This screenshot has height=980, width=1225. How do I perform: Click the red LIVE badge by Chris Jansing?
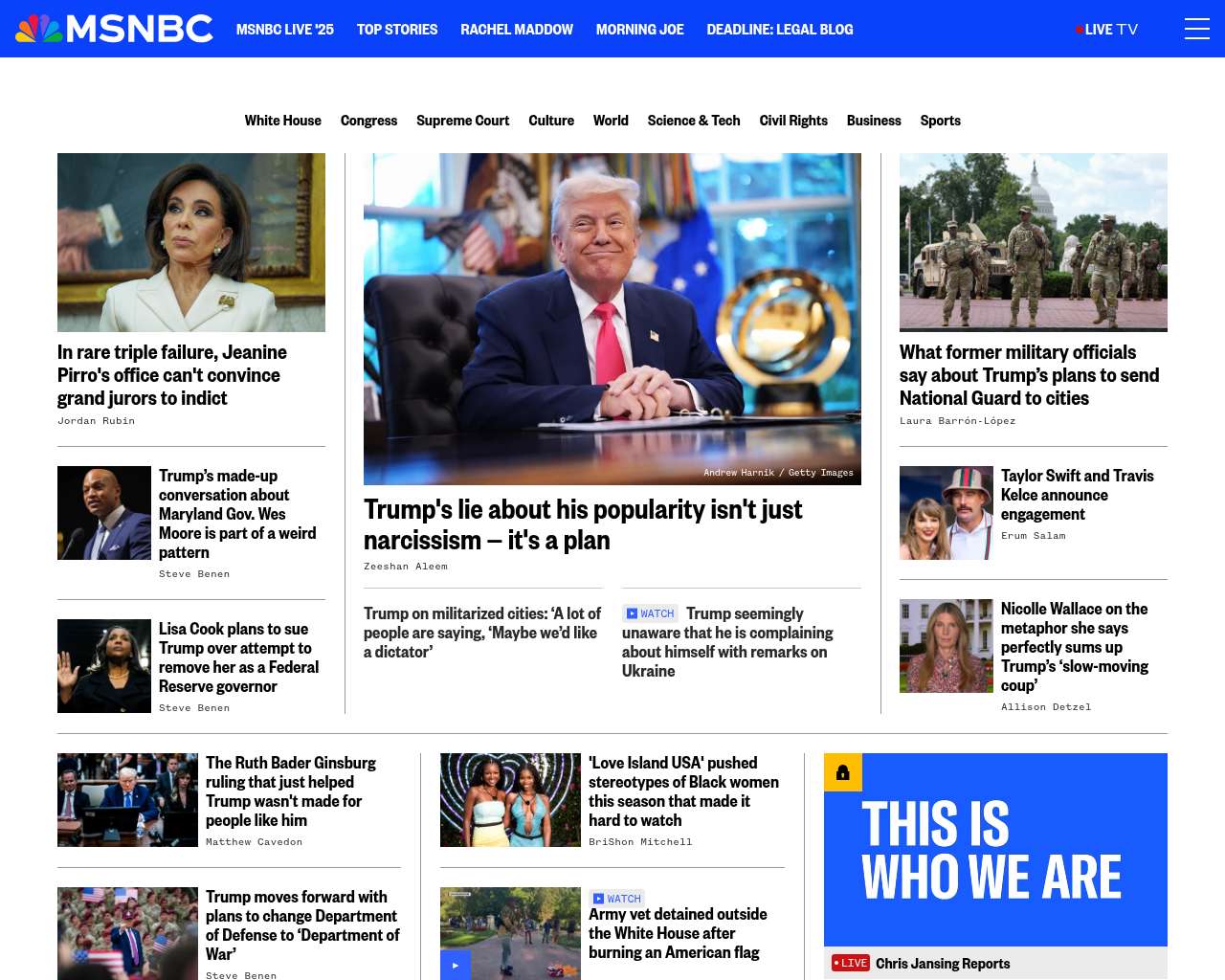[851, 963]
